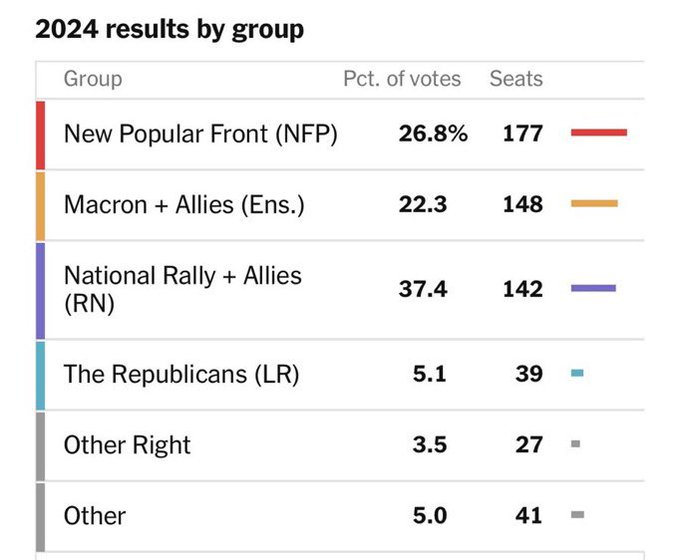
Task: Click the orange Macron + Allies color swatch
Action: (40, 205)
